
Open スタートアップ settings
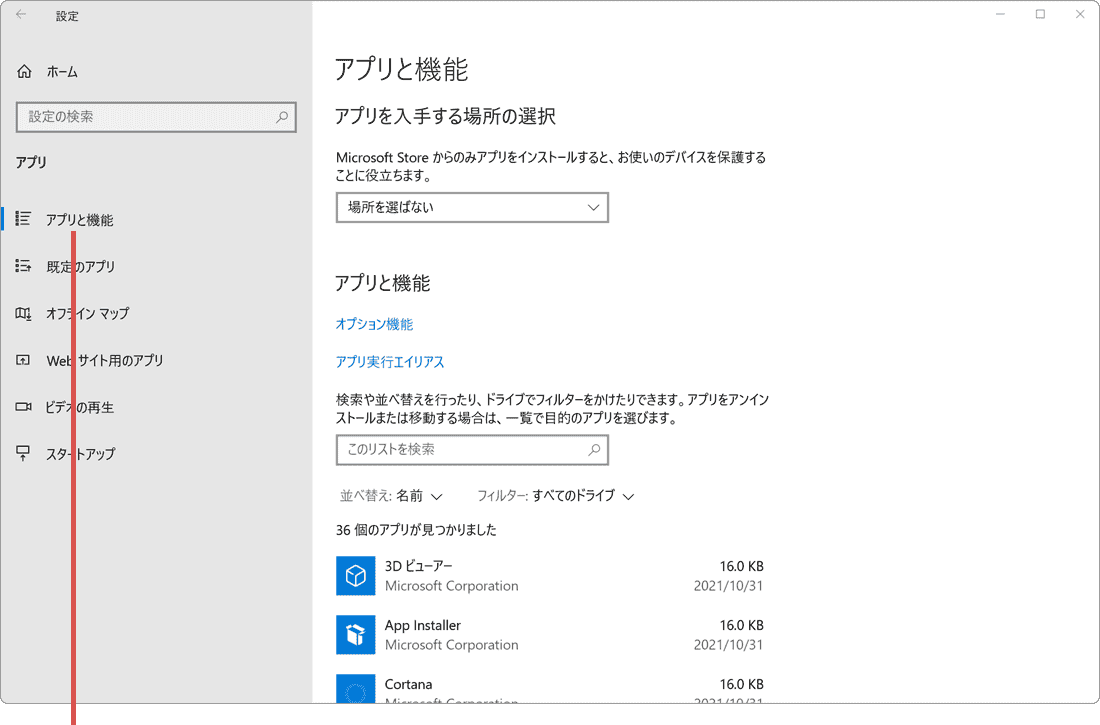(80, 453)
